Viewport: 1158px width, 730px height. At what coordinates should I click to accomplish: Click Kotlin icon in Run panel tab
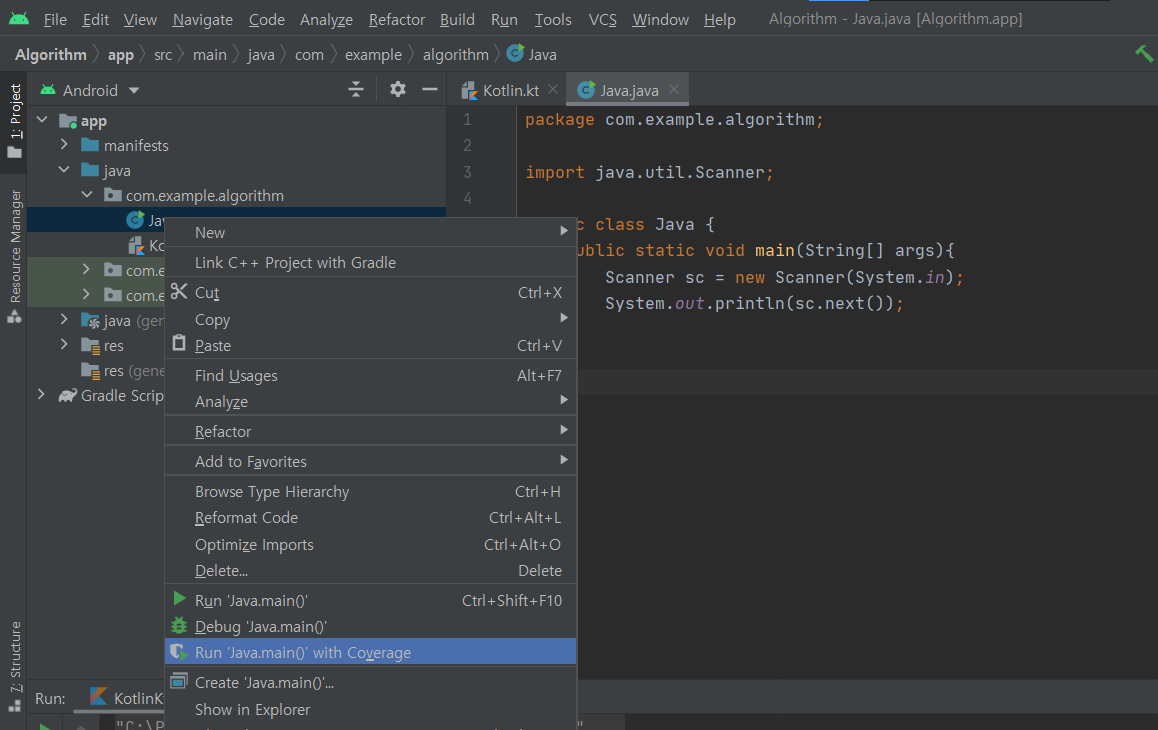pos(98,696)
